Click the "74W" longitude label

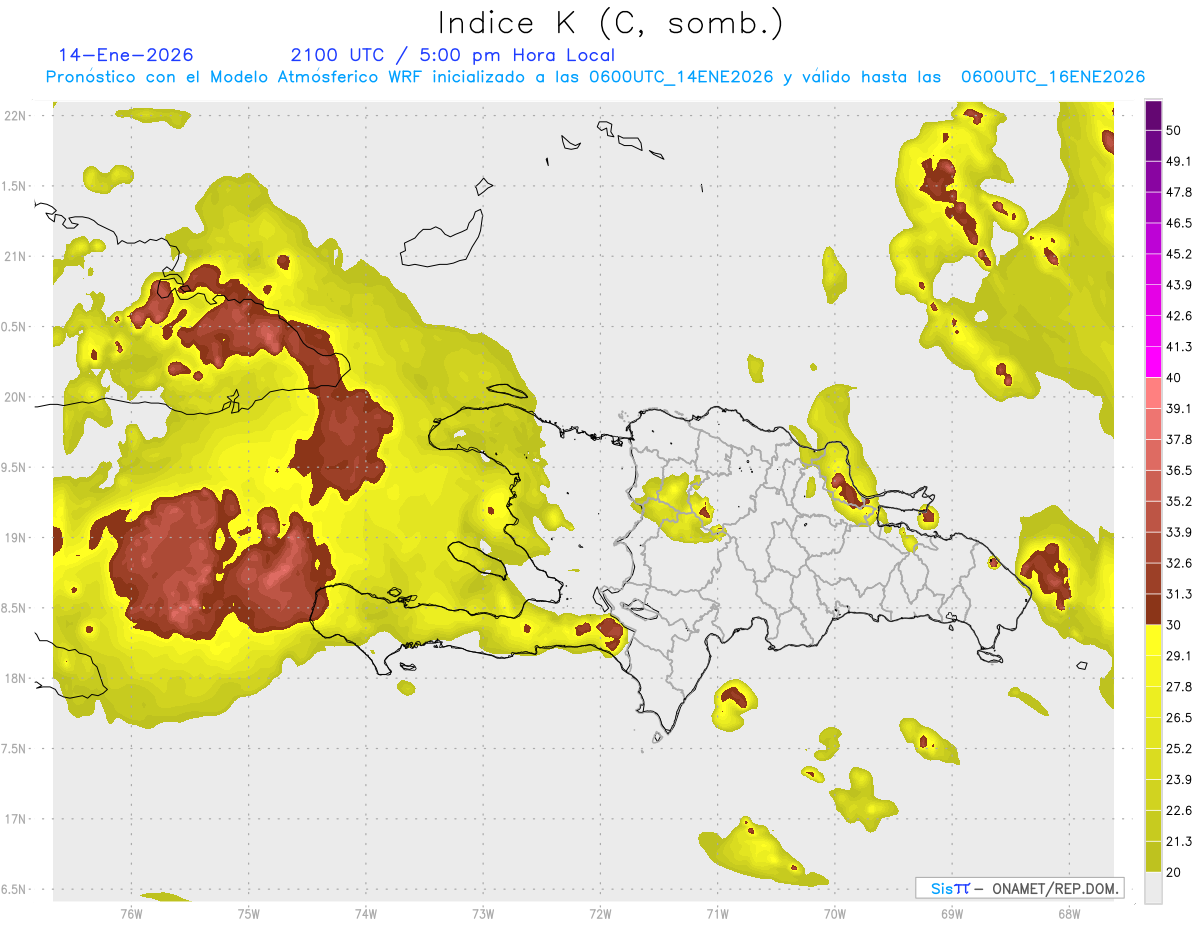366,914
